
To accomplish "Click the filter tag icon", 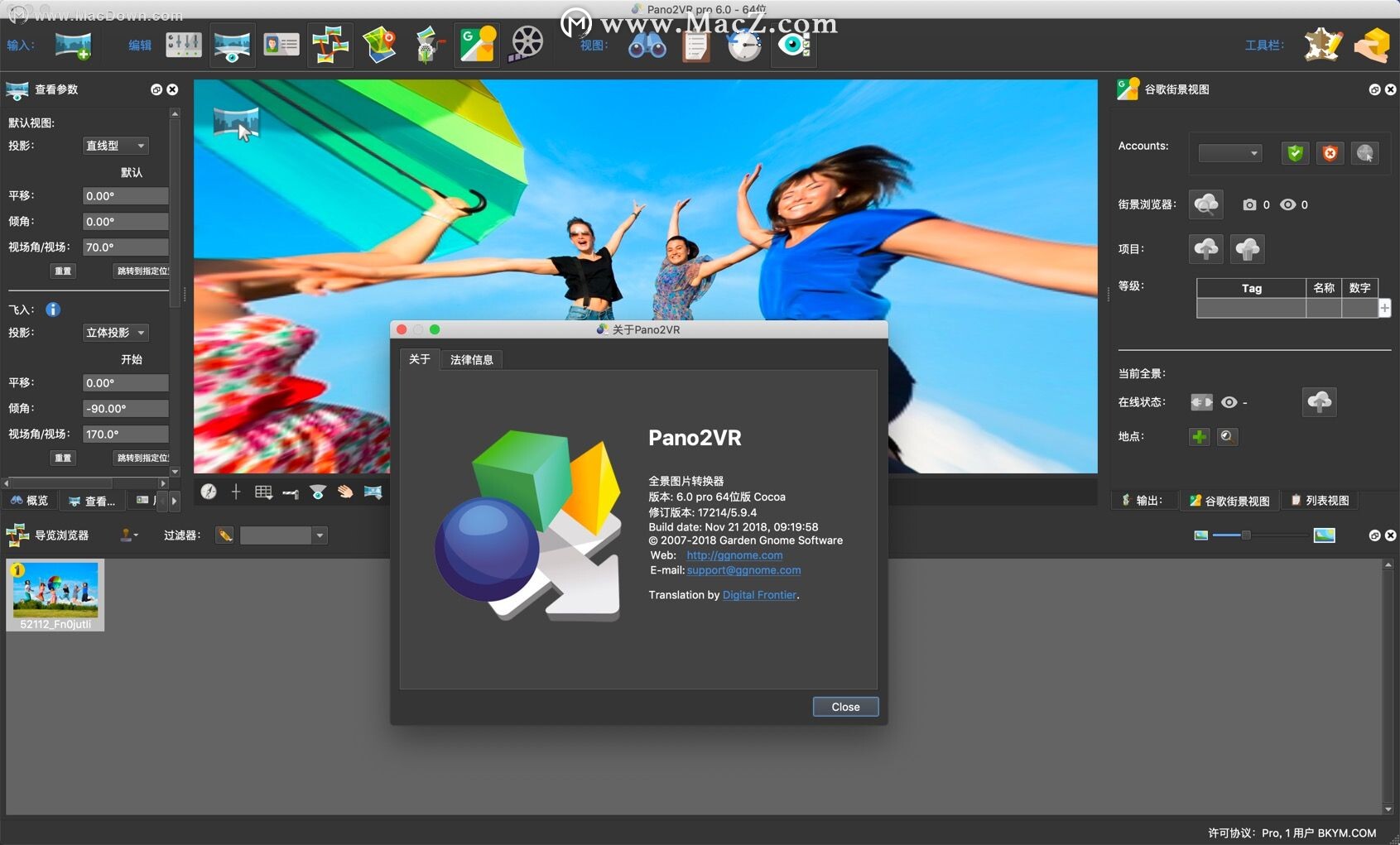I will pyautogui.click(x=224, y=535).
